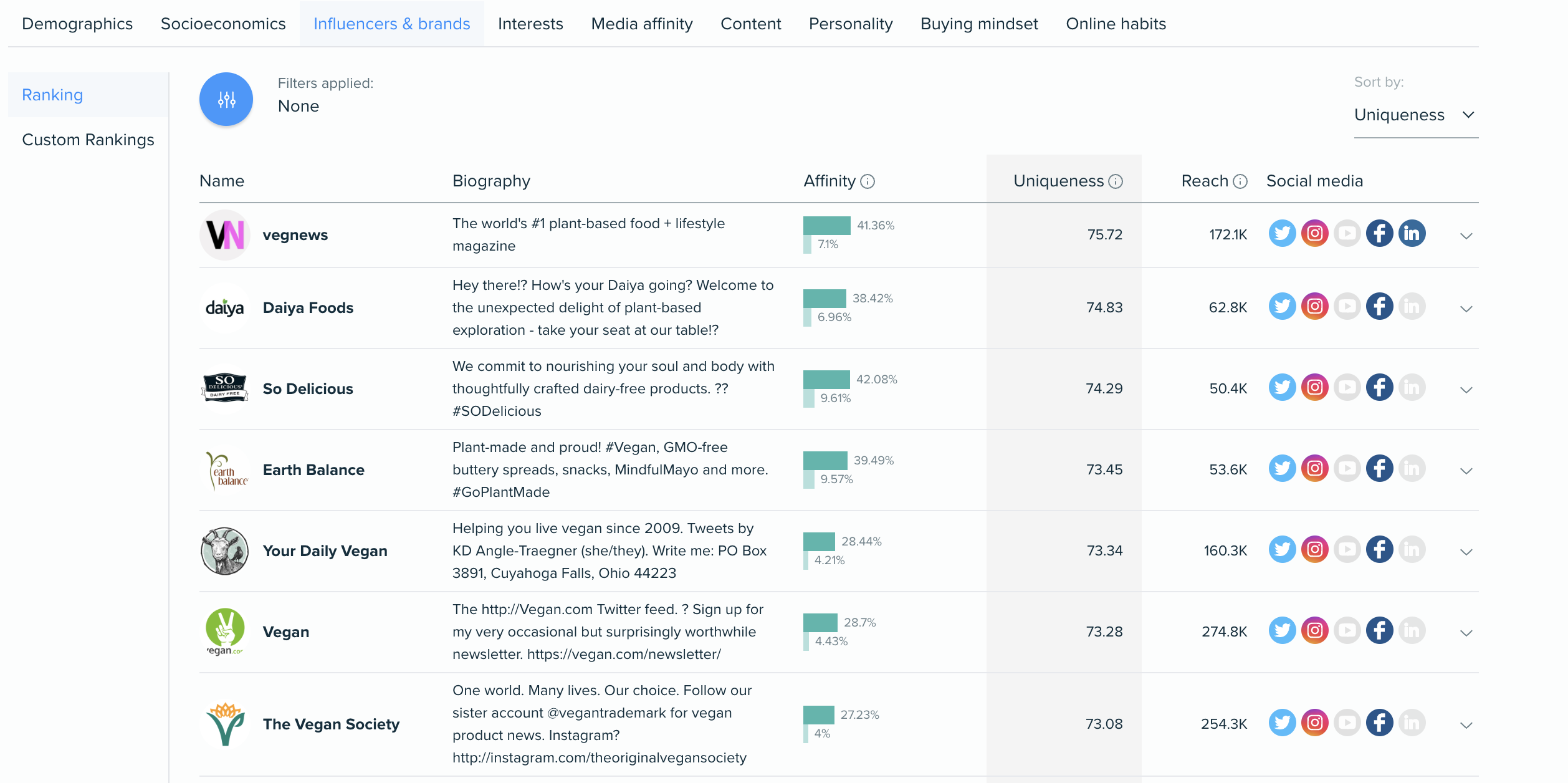The height and width of the screenshot is (783, 1568).
Task: Click vegnews YouTube icon
Action: (1347, 234)
